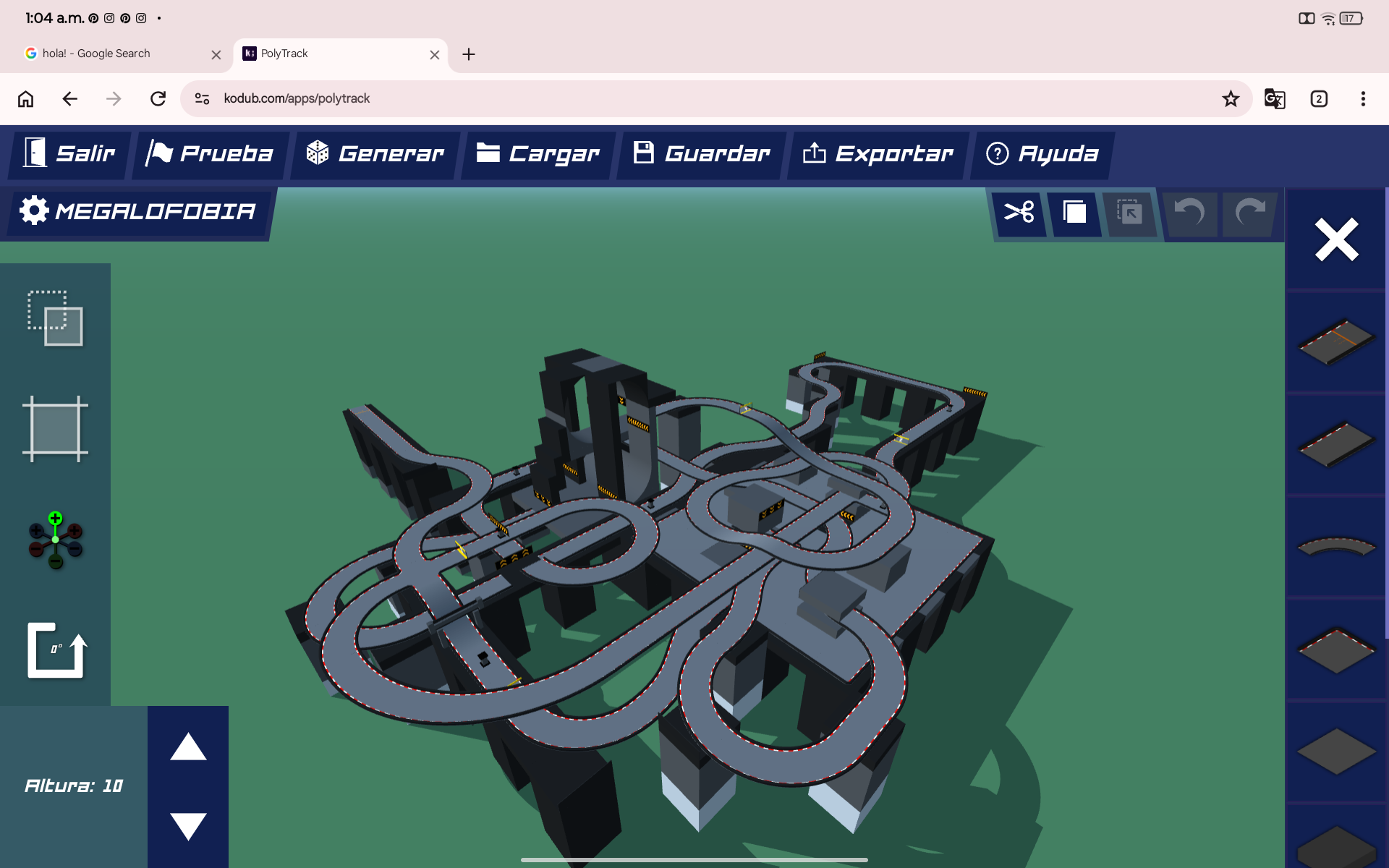Pick the curved road piece thumbnail
1389x868 pixels.
tap(1336, 547)
